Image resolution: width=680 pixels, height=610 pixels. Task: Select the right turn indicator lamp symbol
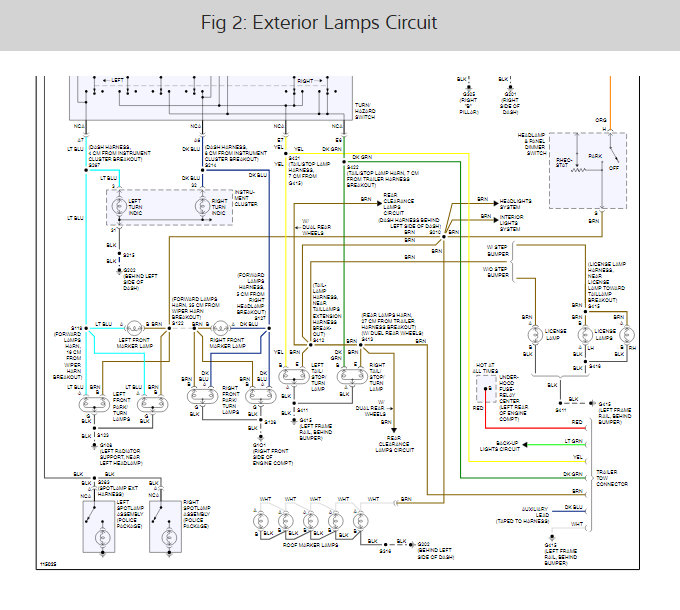pos(202,206)
